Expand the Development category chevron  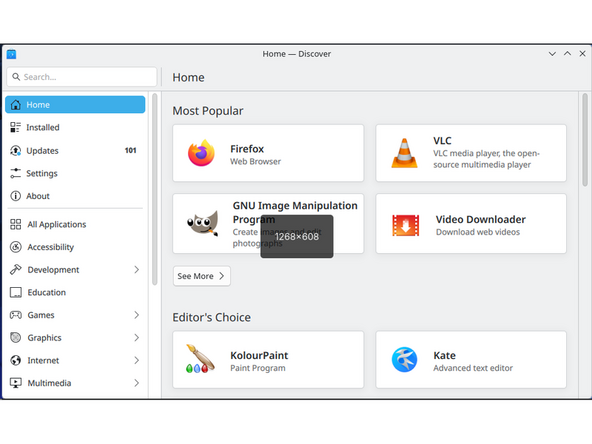click(x=137, y=270)
